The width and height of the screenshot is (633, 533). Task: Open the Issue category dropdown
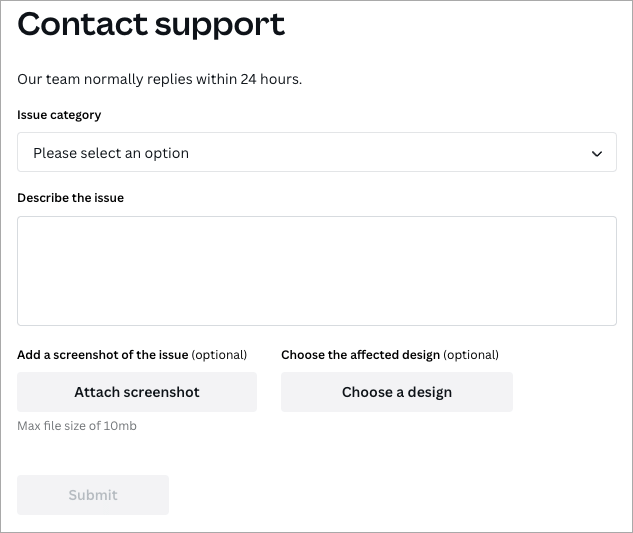click(316, 153)
